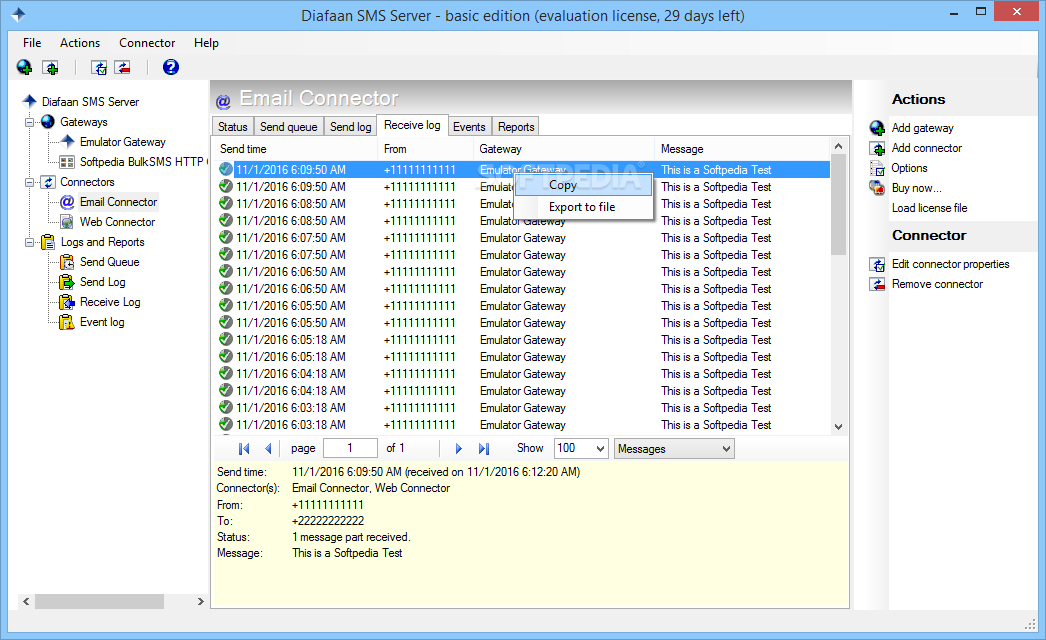Open help with the blue question mark icon
The width and height of the screenshot is (1046, 640).
[x=171, y=67]
